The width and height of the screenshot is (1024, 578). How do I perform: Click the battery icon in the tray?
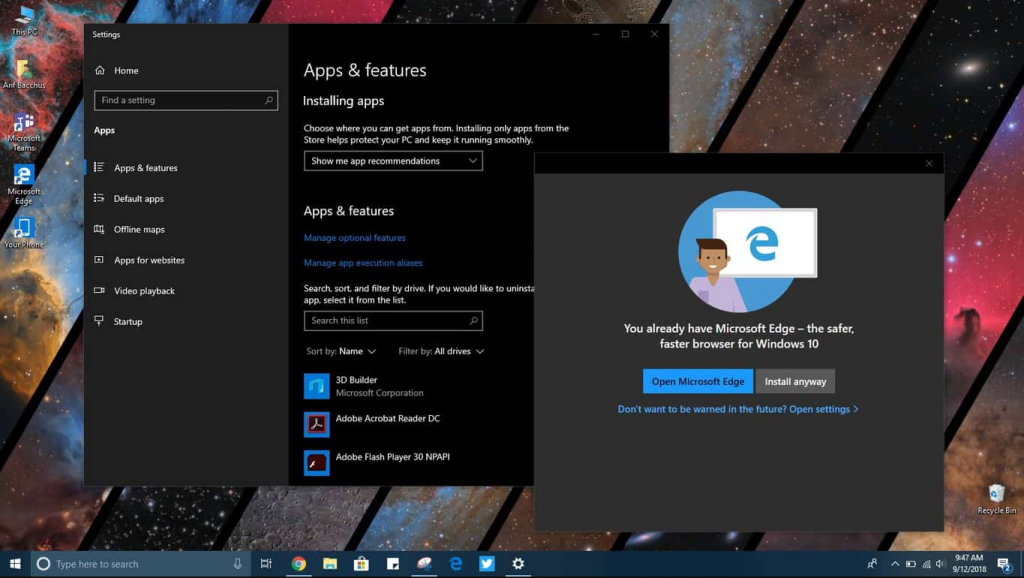910,564
